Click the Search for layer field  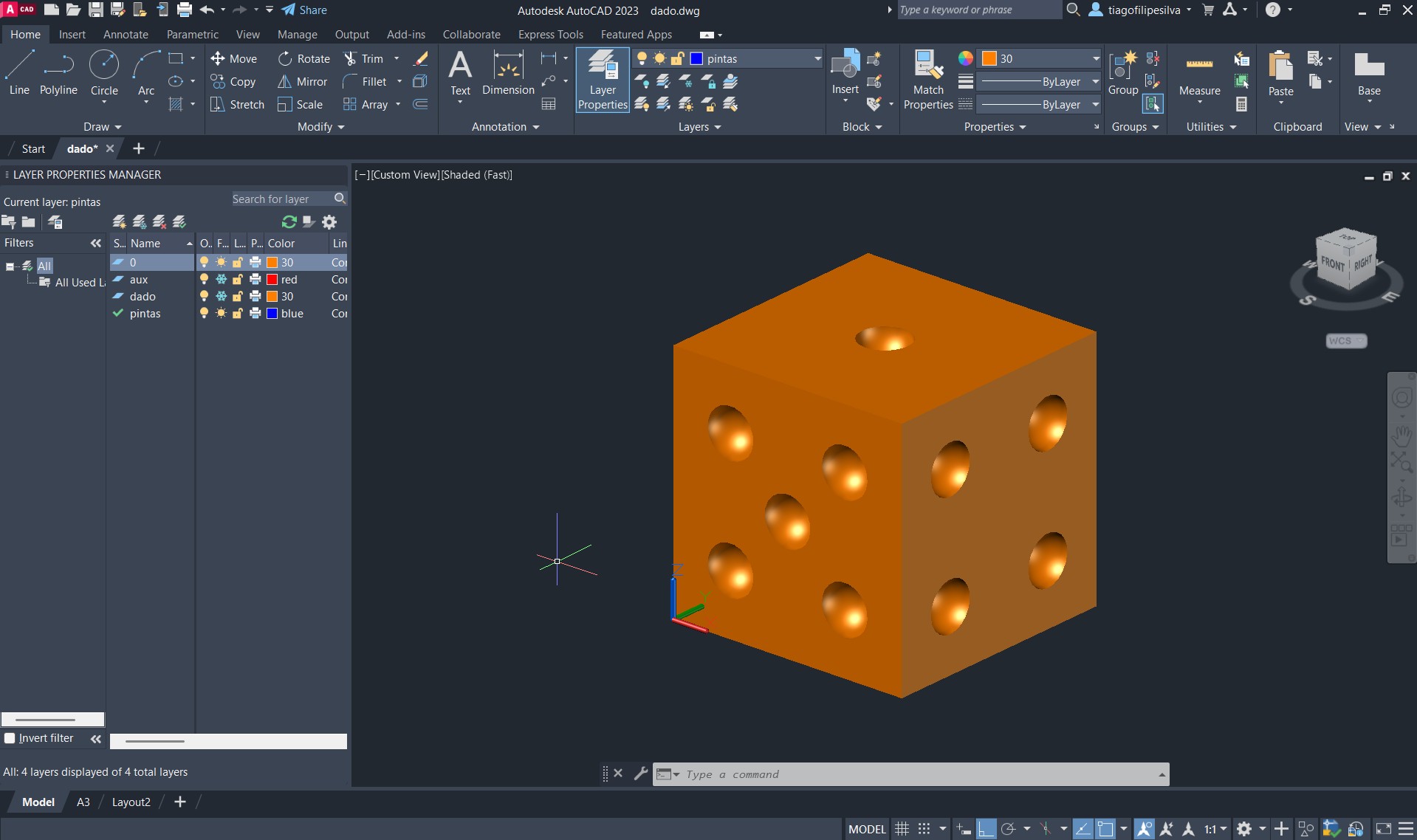pos(281,199)
